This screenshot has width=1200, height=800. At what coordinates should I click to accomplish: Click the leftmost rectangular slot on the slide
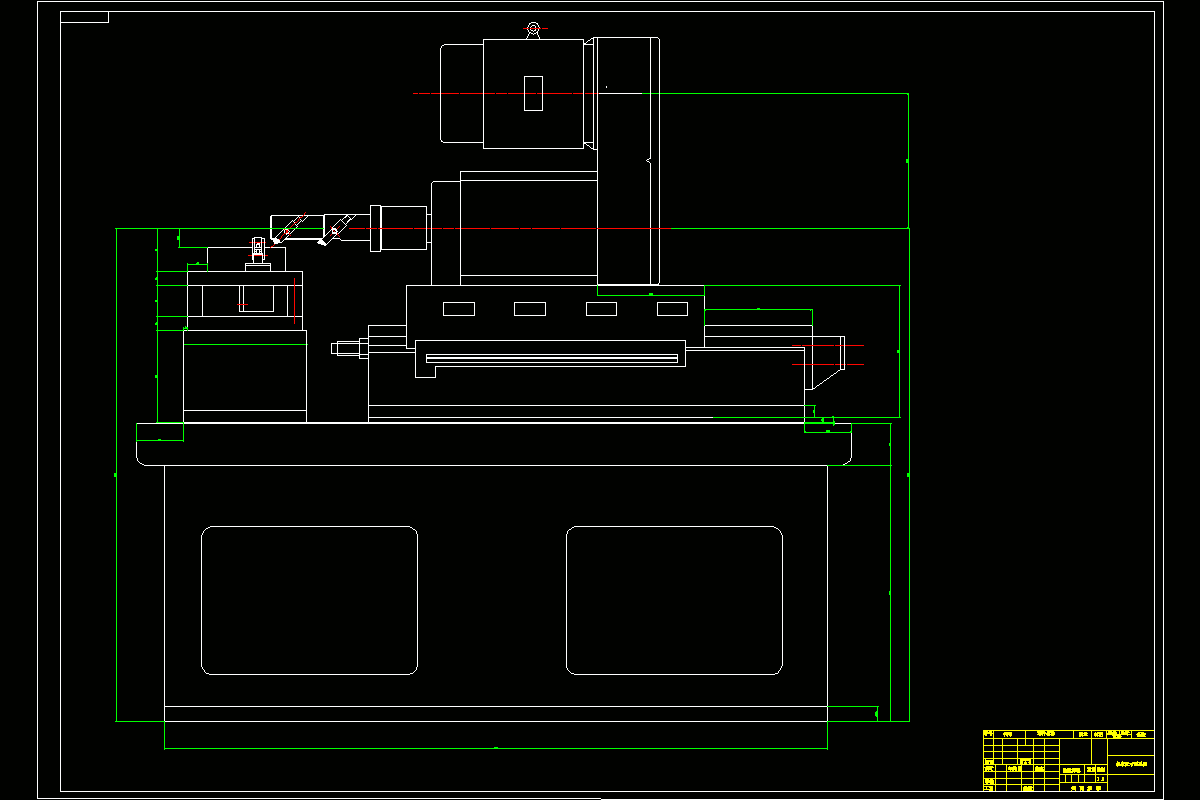pyautogui.click(x=459, y=308)
